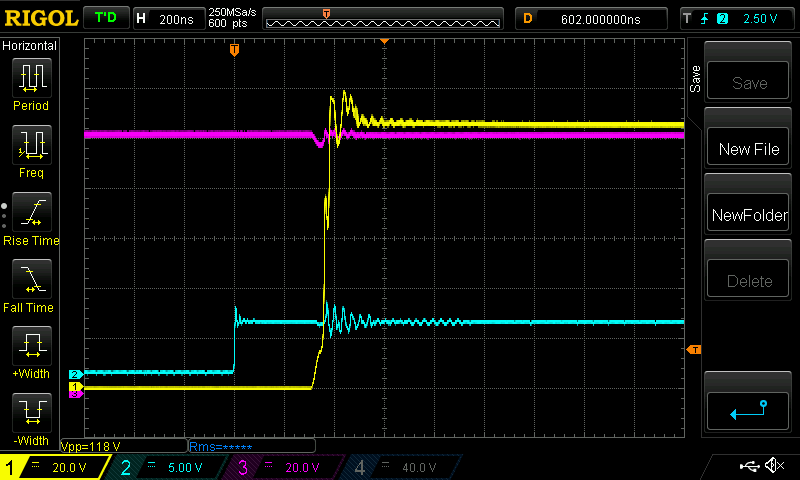Image resolution: width=800 pixels, height=480 pixels.
Task: Click the Save menu side tab
Action: click(696, 80)
